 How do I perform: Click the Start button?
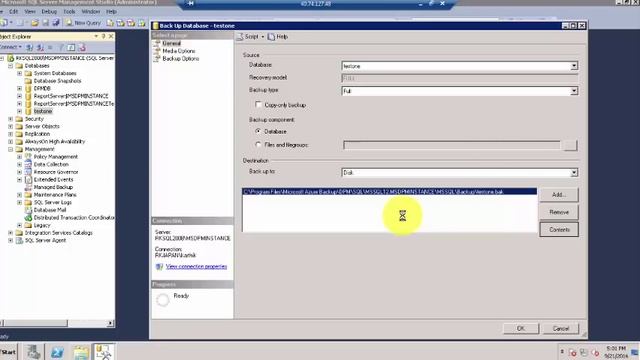[9, 351]
